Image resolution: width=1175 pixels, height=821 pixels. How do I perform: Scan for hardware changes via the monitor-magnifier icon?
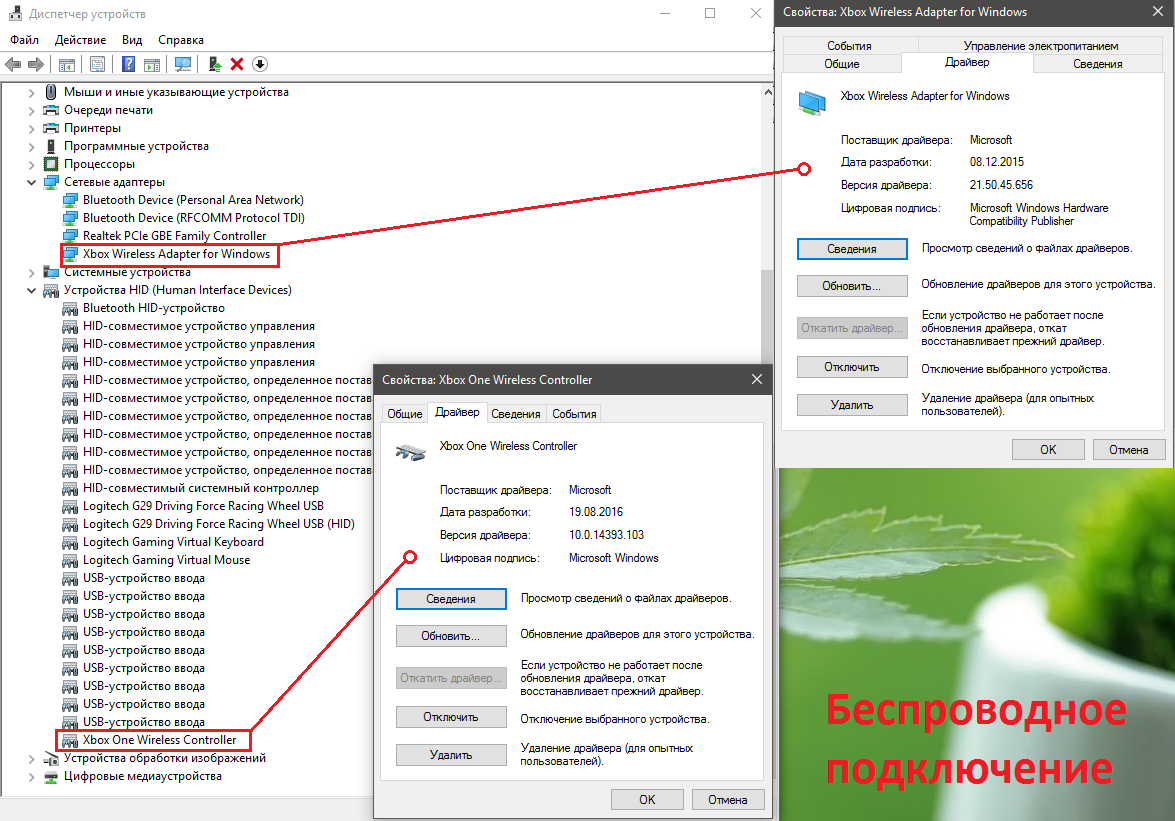click(183, 64)
